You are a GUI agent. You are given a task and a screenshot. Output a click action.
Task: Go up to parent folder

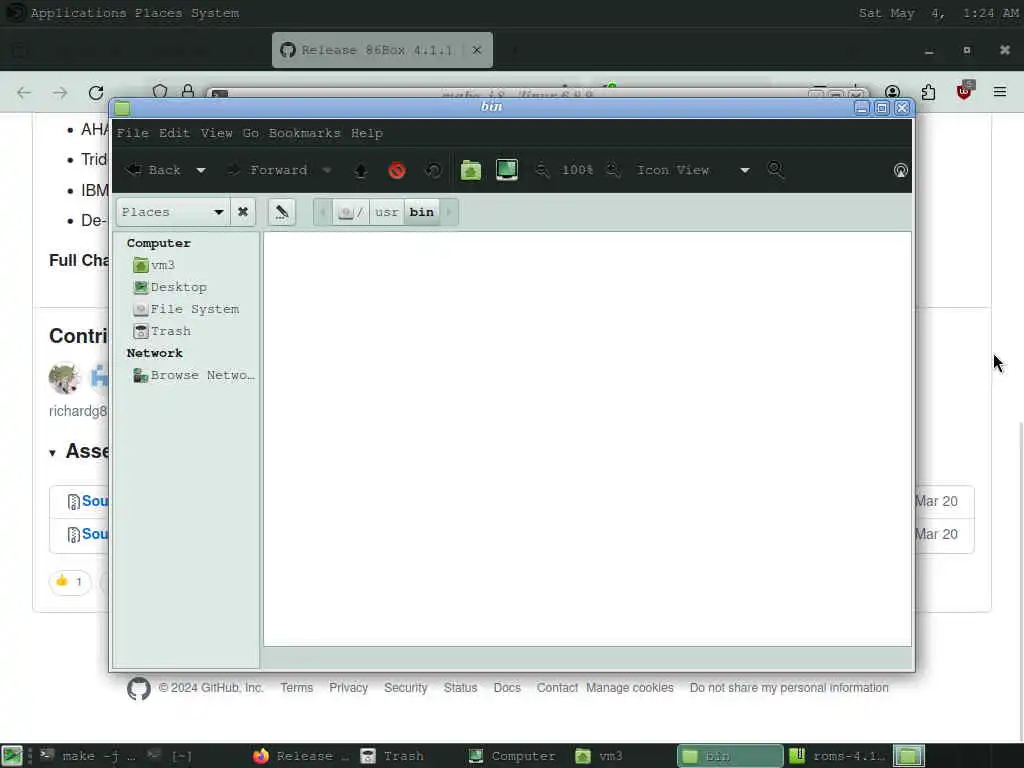(x=360, y=170)
